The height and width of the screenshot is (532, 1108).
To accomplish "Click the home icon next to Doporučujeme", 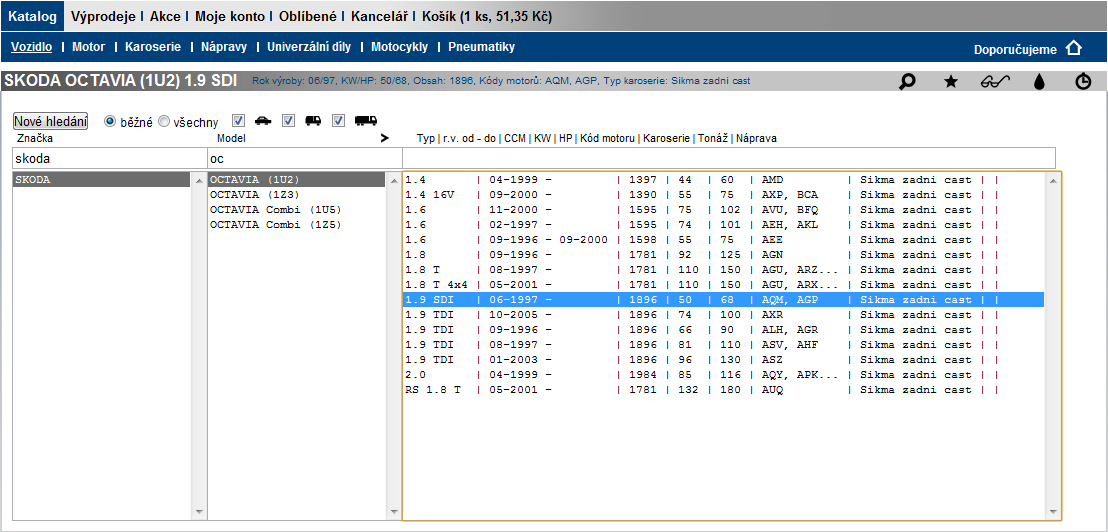I will [1073, 48].
